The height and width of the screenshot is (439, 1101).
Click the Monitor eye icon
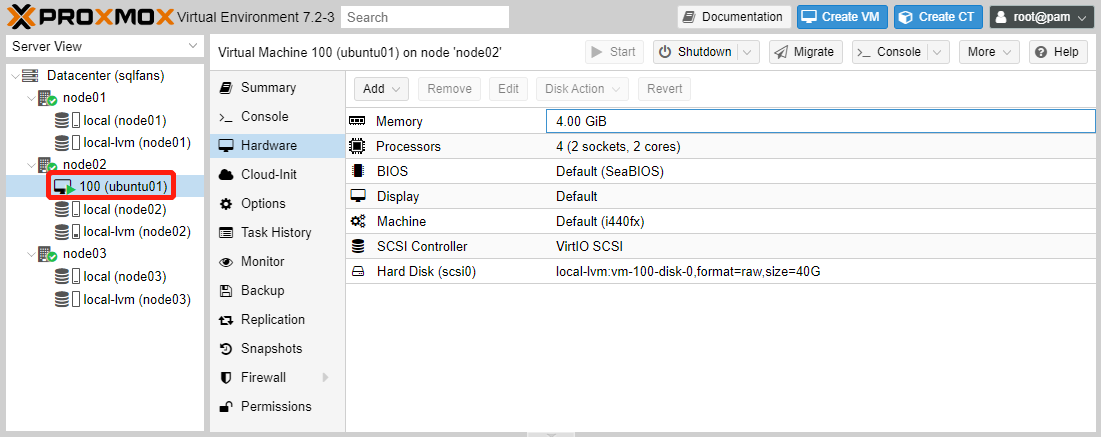(x=226, y=262)
